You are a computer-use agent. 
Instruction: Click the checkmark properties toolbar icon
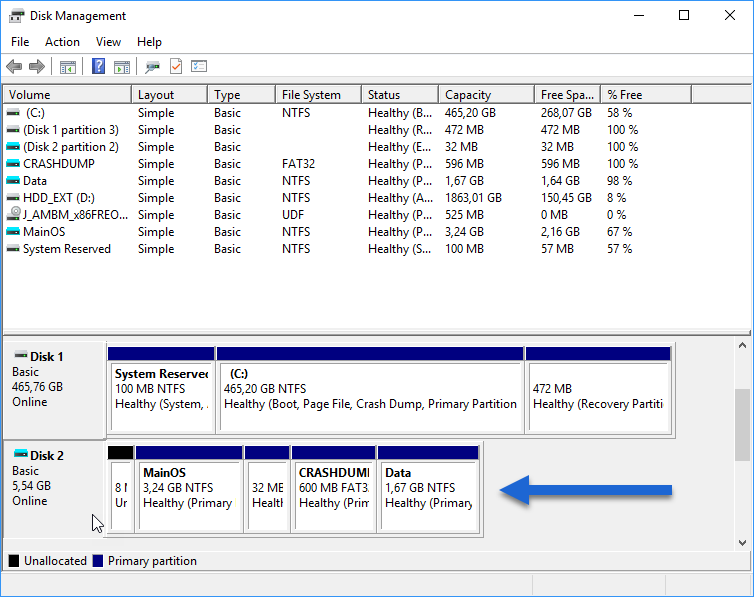(x=176, y=66)
